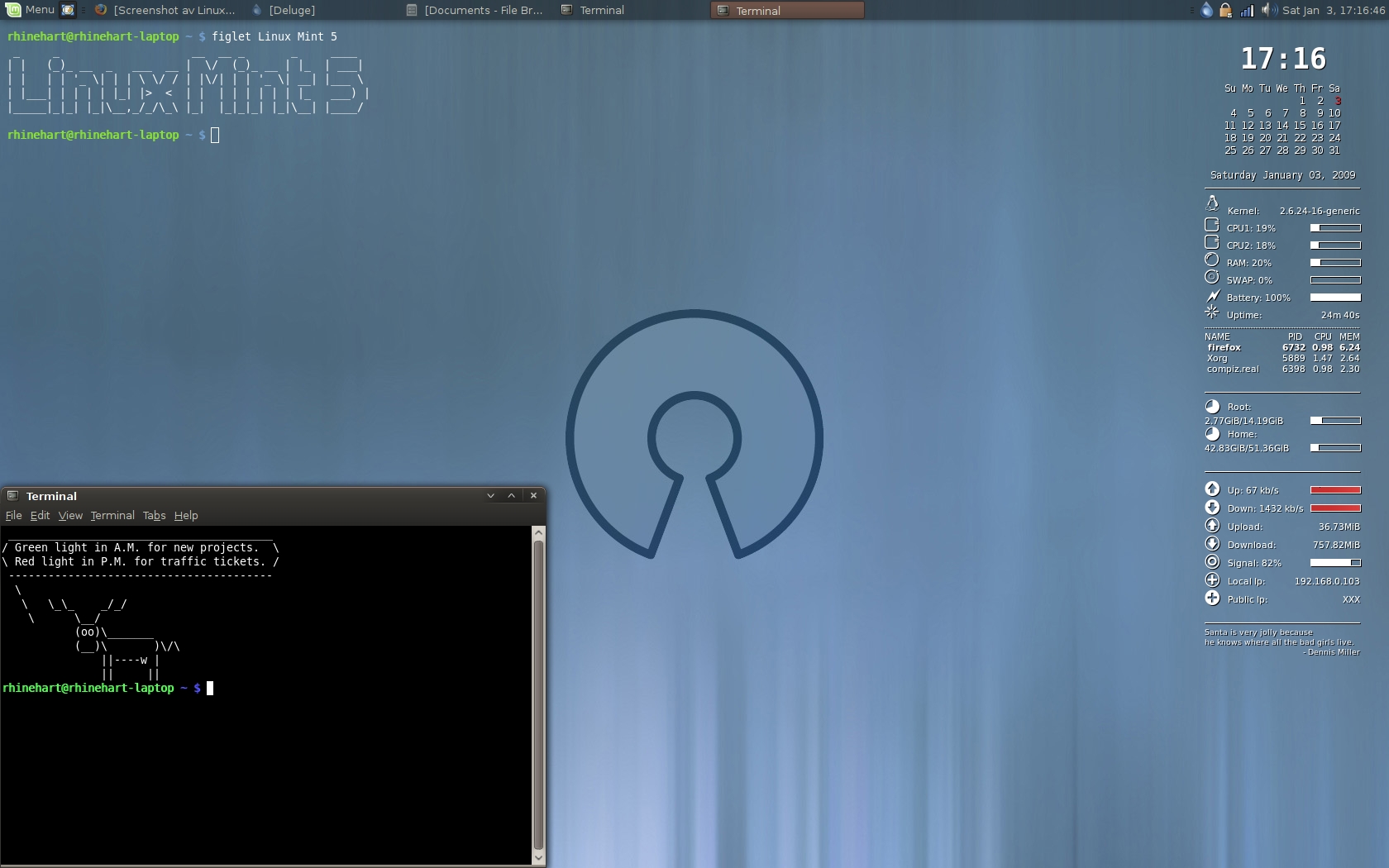Click the CPU2 icon in the system monitor

tap(1212, 242)
